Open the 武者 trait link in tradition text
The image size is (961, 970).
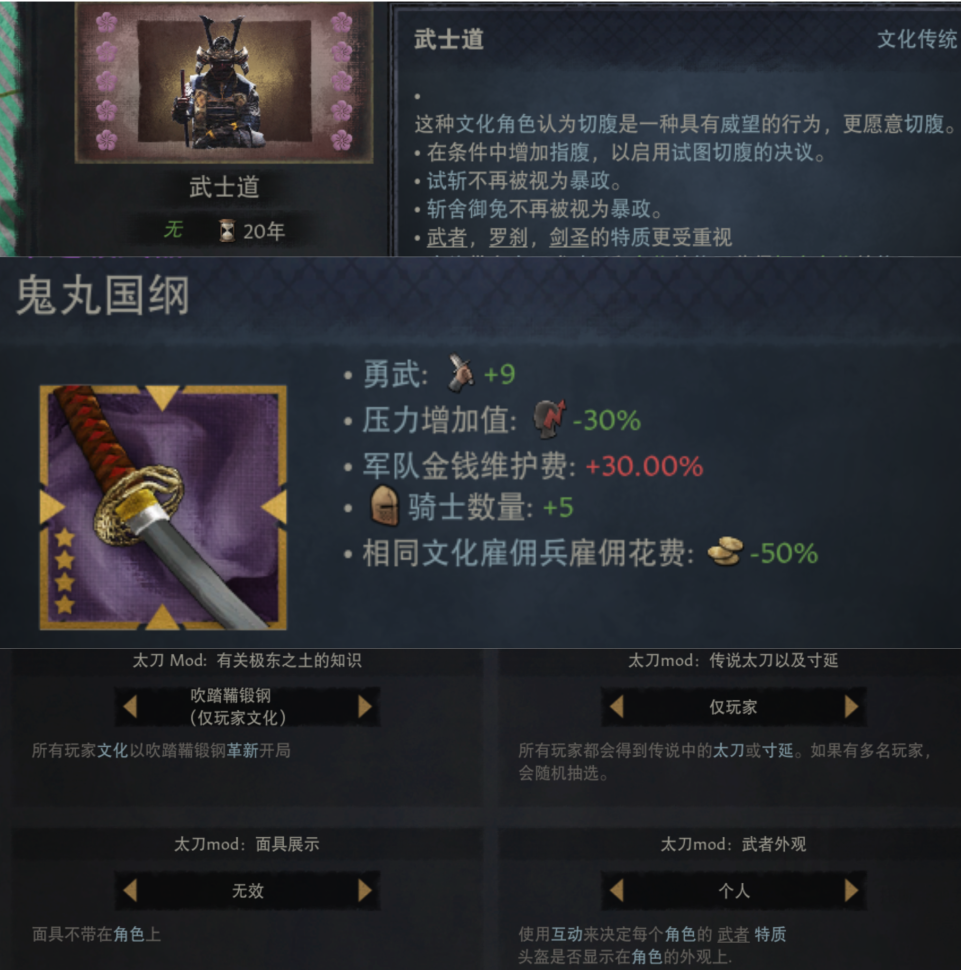point(447,237)
